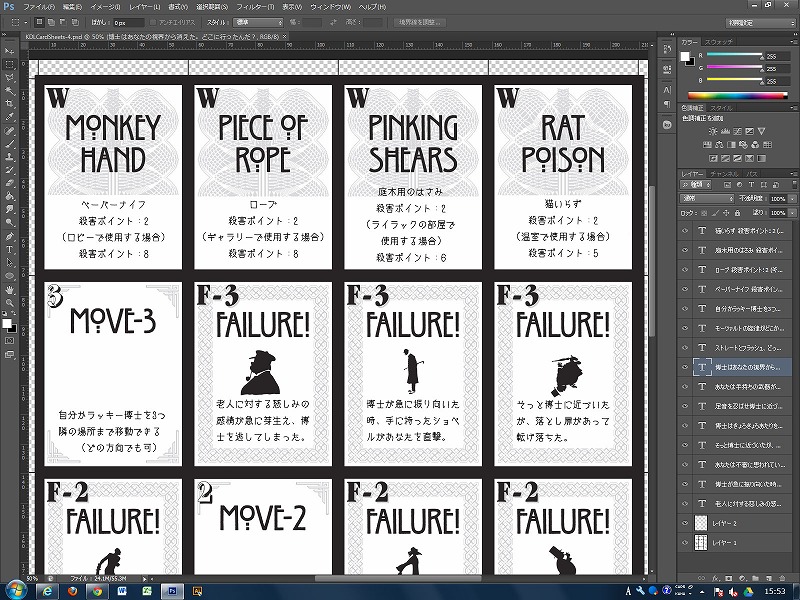Open the layer blend mode dropdown
800x600 pixels.
point(707,198)
